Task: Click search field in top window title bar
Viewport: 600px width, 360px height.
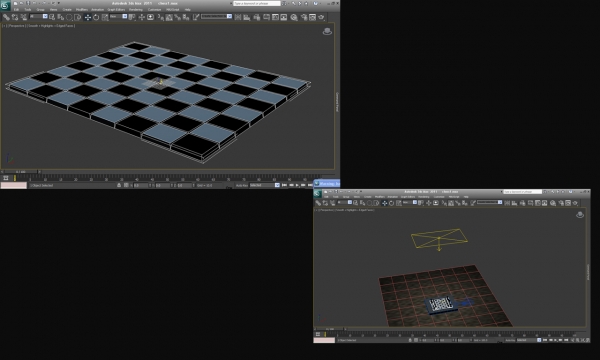Action: pyautogui.click(x=257, y=3)
